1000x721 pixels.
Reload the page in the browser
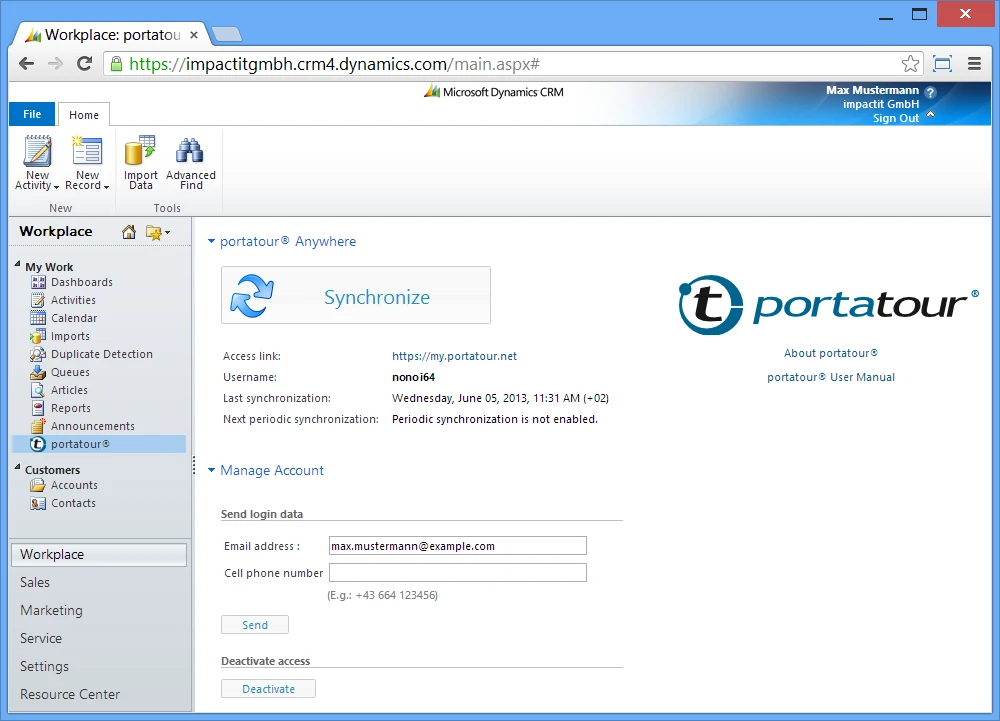[x=84, y=64]
